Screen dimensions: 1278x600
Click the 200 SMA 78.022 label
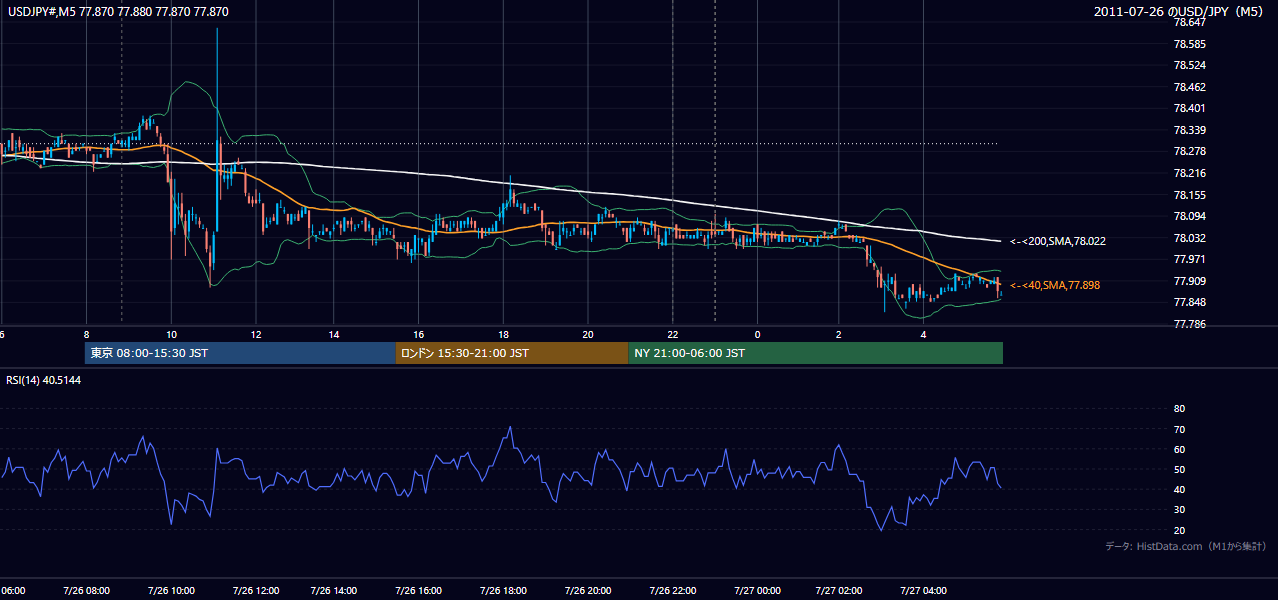pos(1057,241)
